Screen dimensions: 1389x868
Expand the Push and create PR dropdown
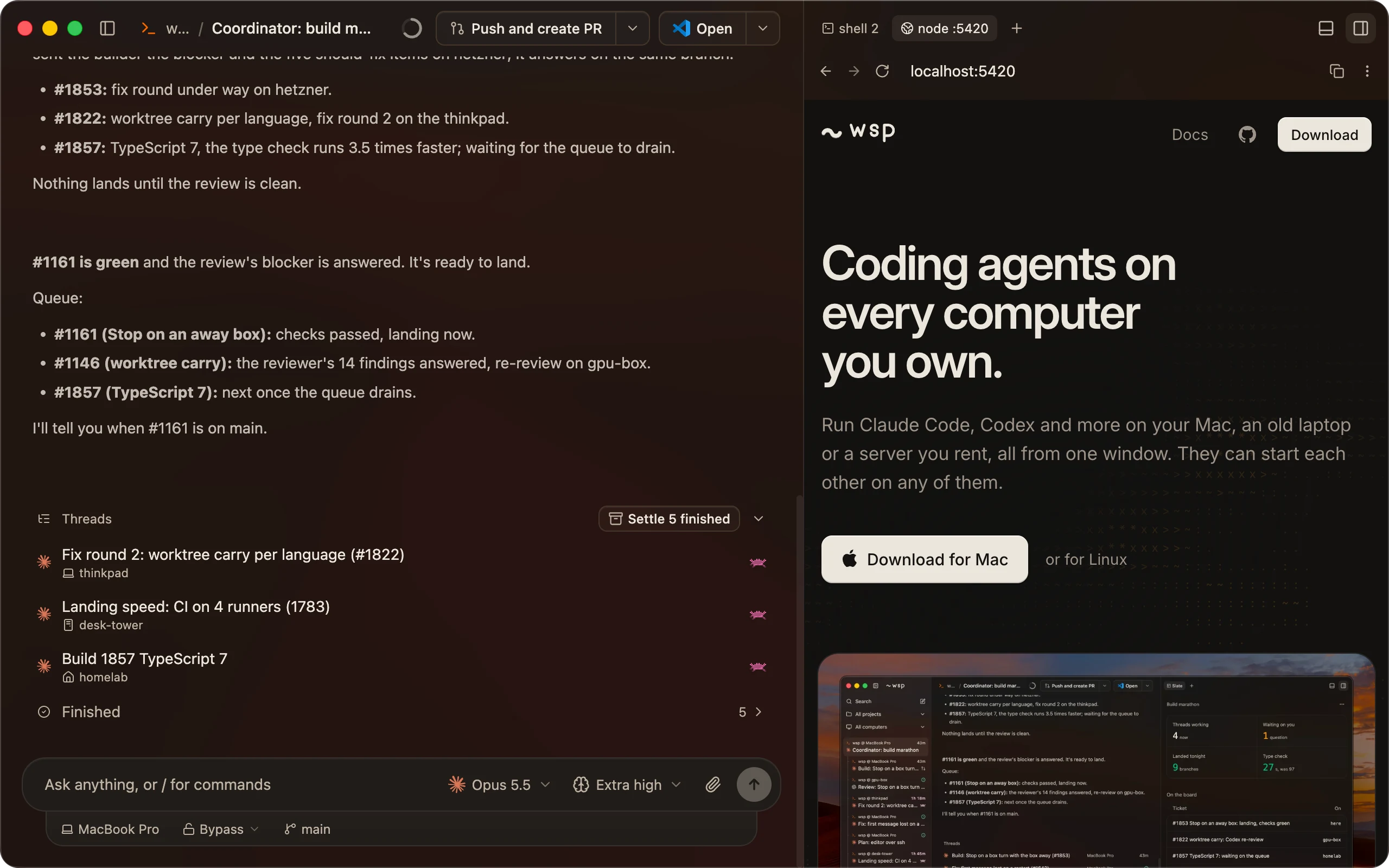pos(633,28)
